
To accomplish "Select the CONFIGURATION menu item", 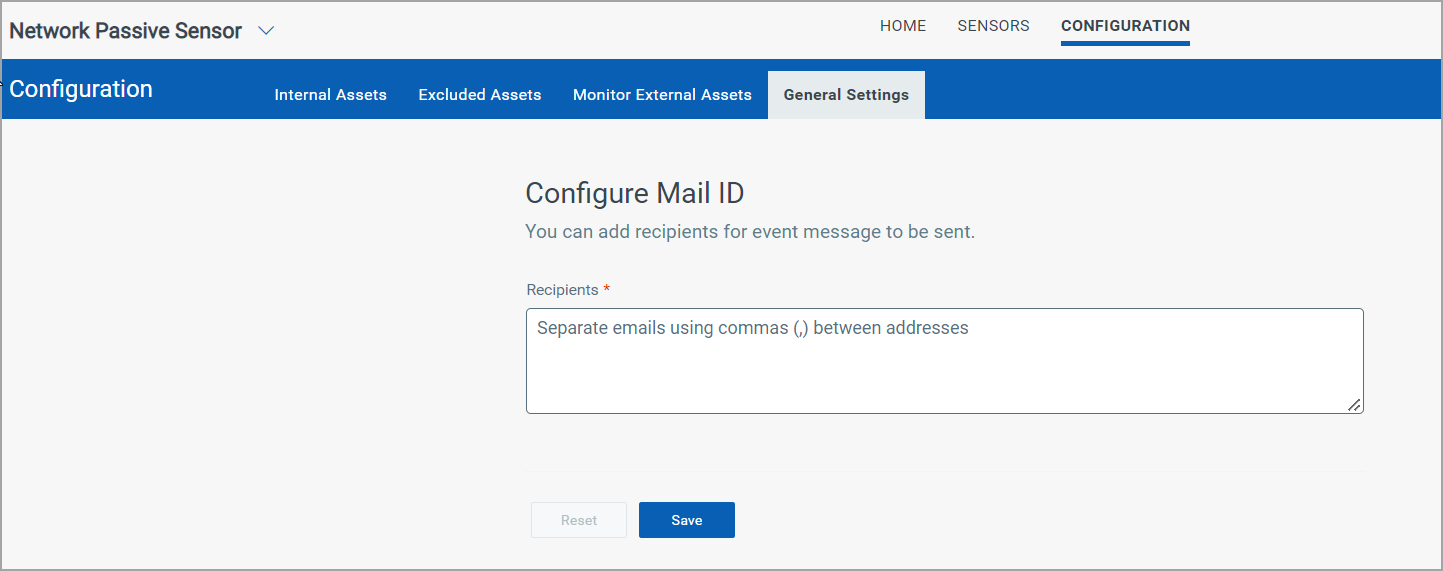I will tap(1125, 26).
